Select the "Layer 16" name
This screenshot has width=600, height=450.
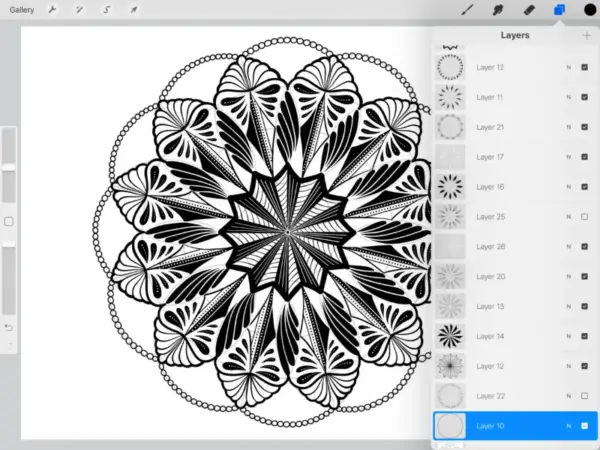(490, 187)
